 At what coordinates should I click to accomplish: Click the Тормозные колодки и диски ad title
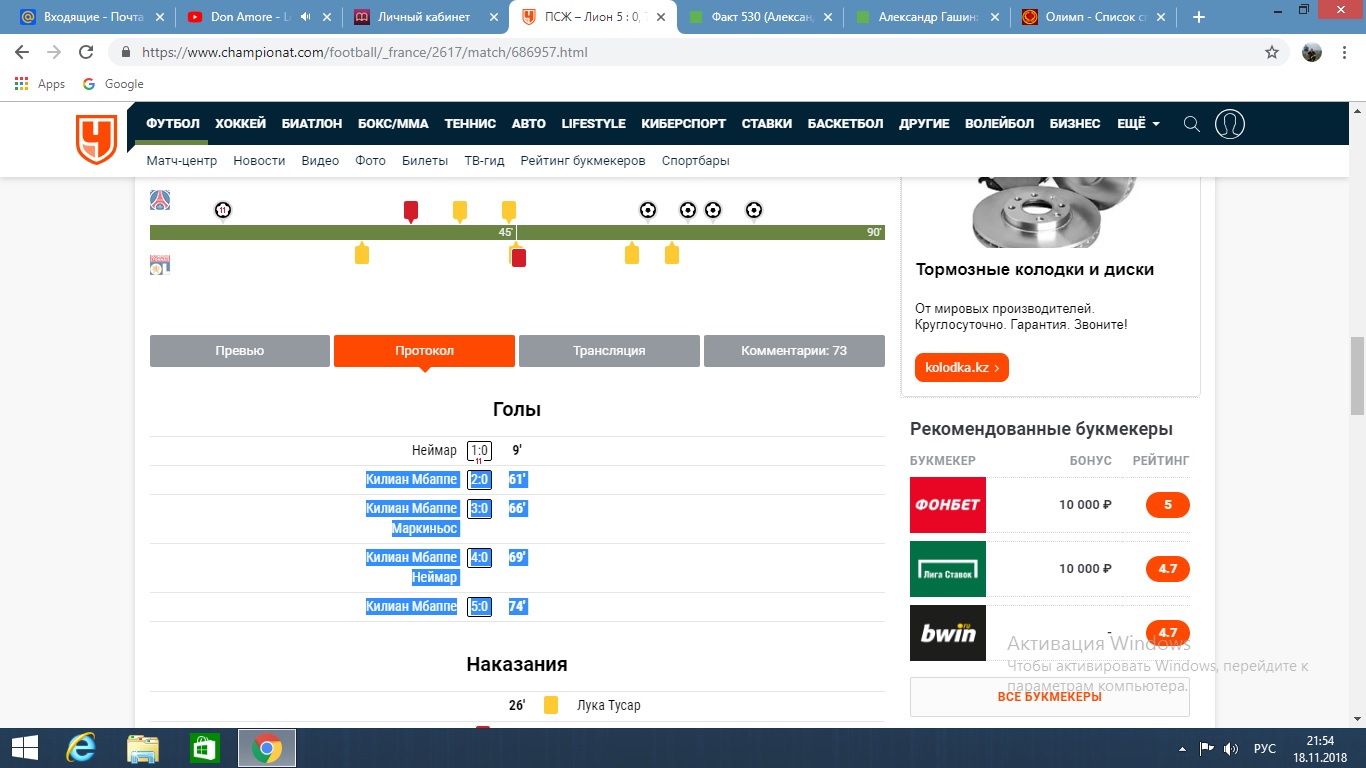click(x=1035, y=269)
